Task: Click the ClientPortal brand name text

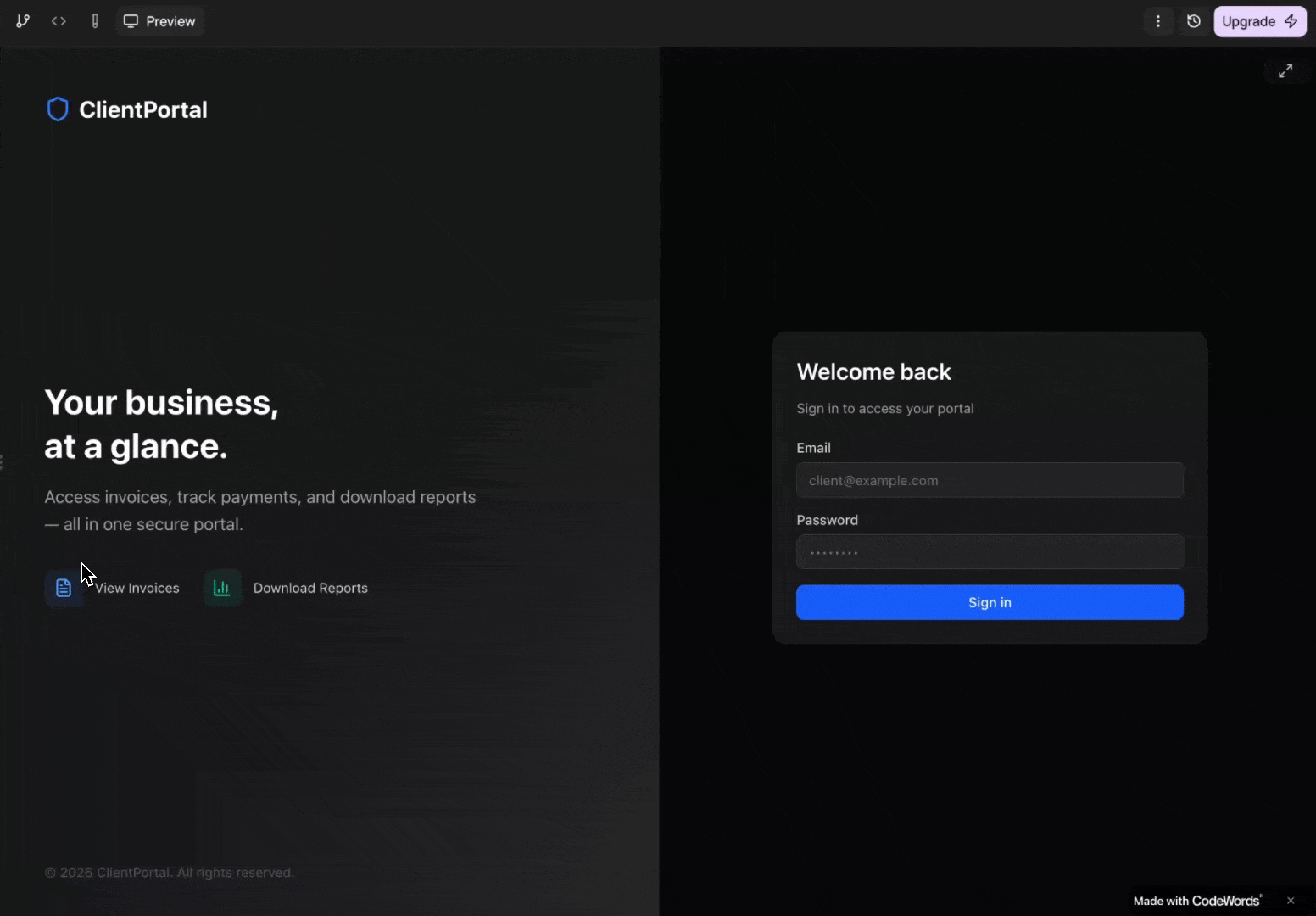Action: [x=142, y=109]
